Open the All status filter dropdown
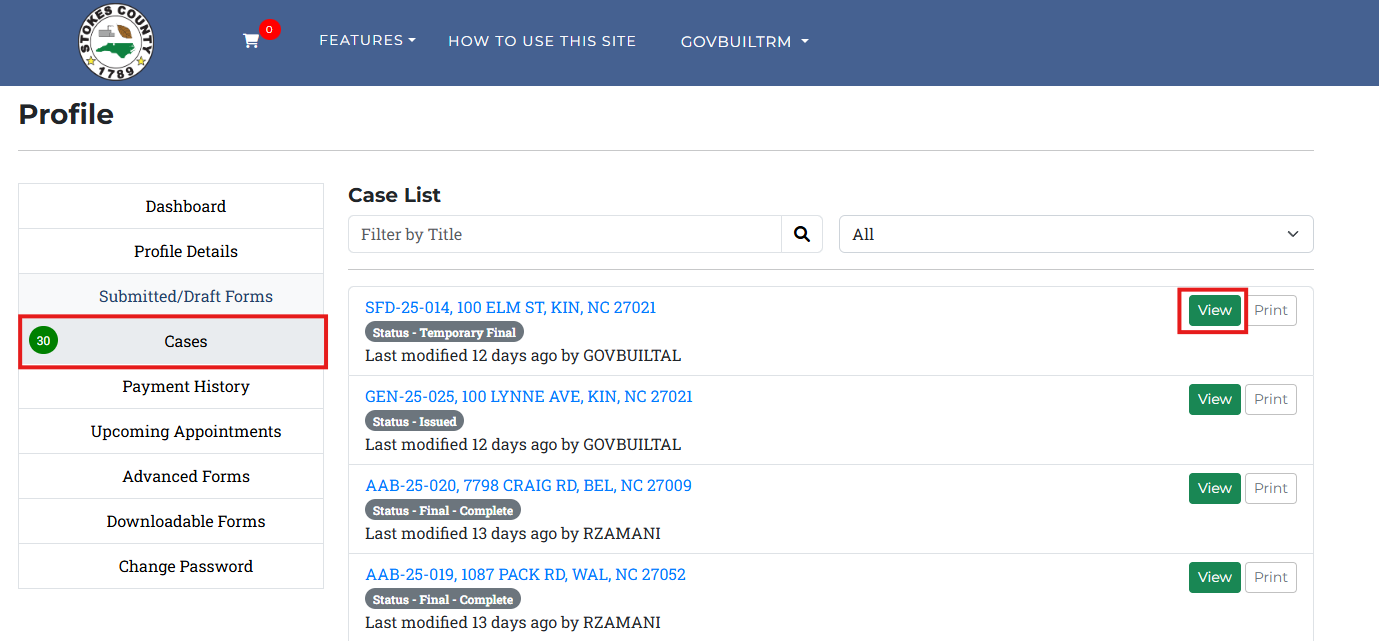This screenshot has width=1379, height=641. (1076, 234)
